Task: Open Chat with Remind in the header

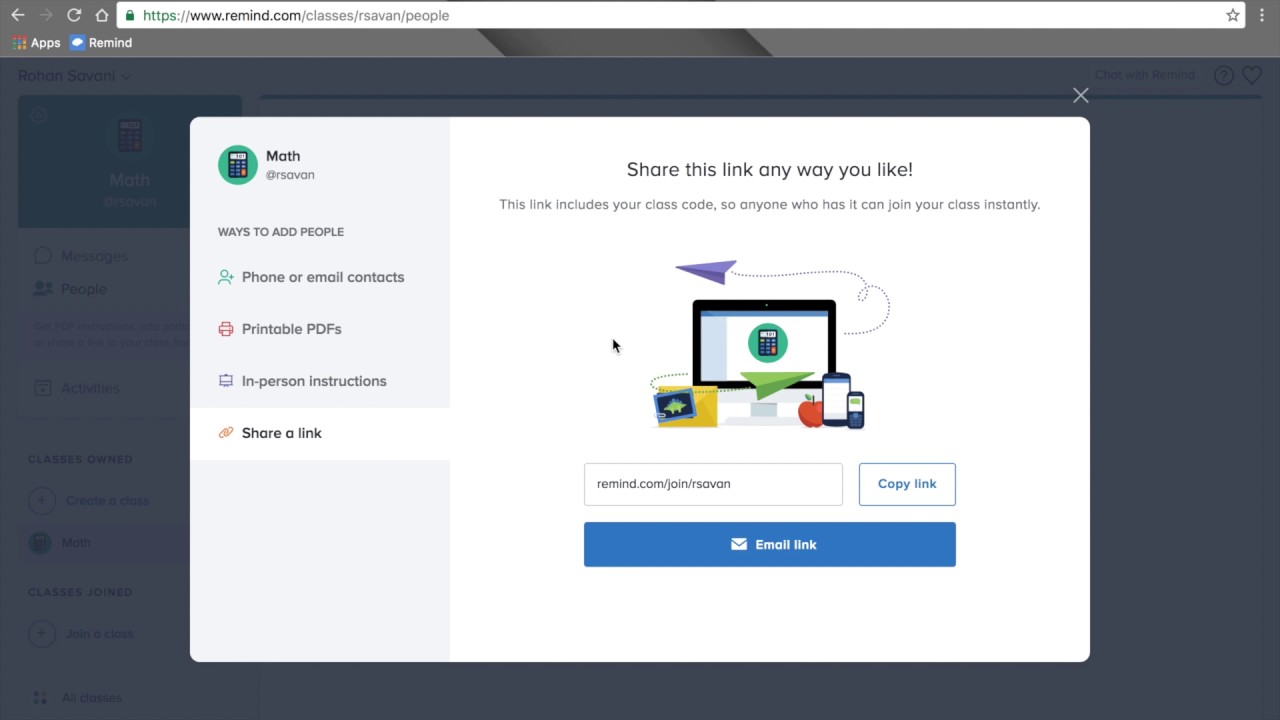Action: point(1144,75)
